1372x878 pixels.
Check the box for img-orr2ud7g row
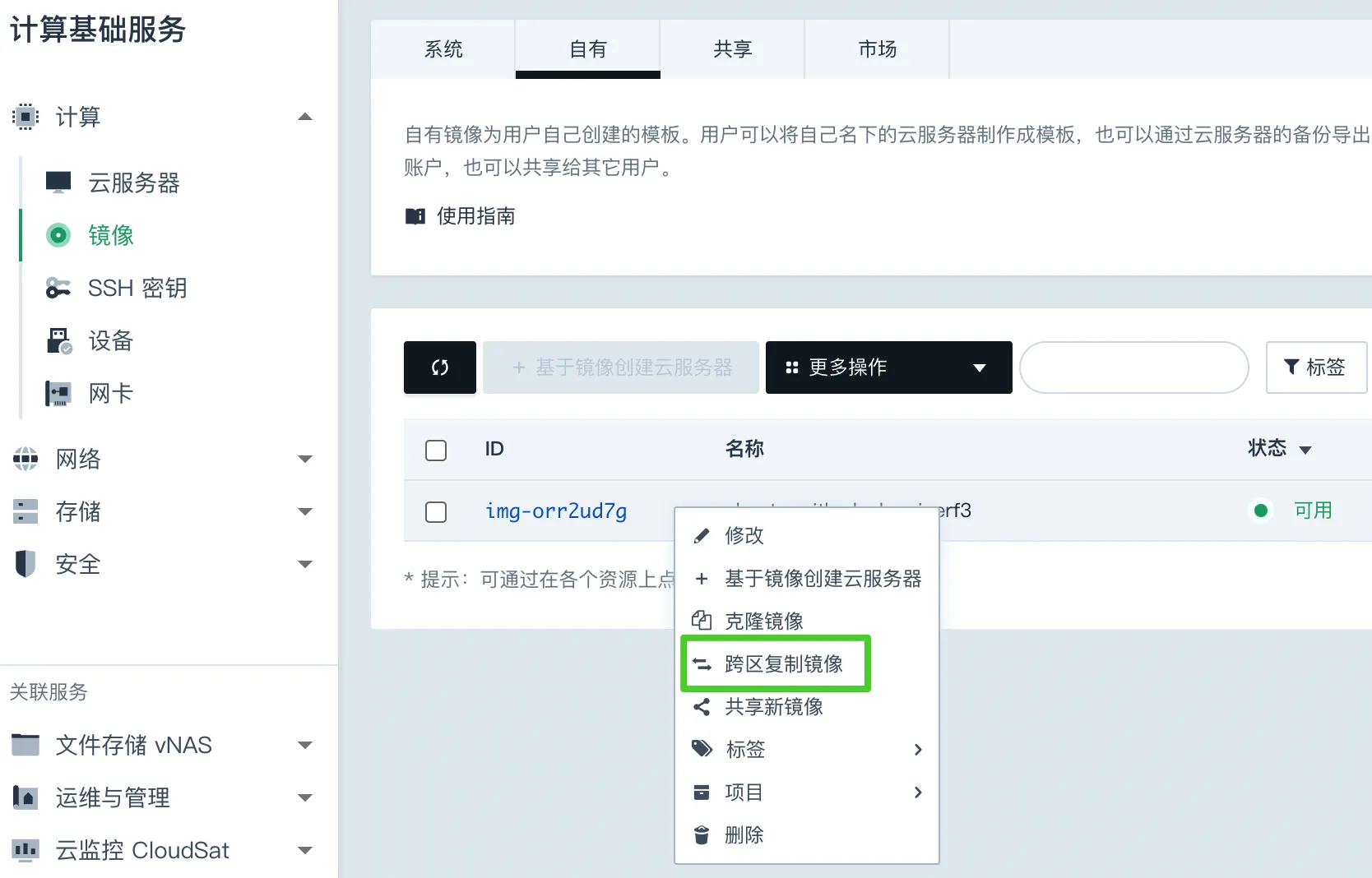click(x=436, y=512)
